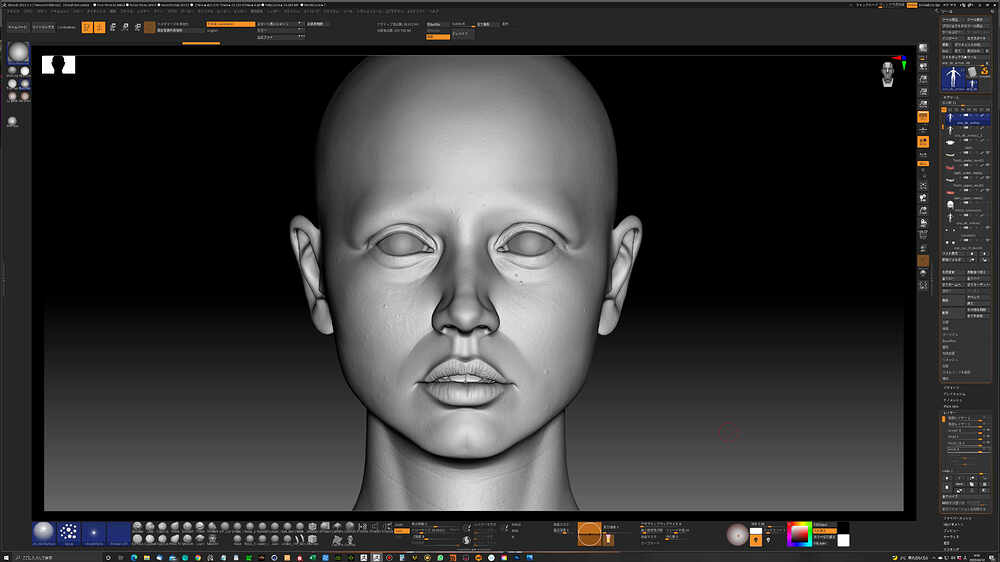
Task: Pick a hue in the bottom color picker square
Action: coord(799,535)
